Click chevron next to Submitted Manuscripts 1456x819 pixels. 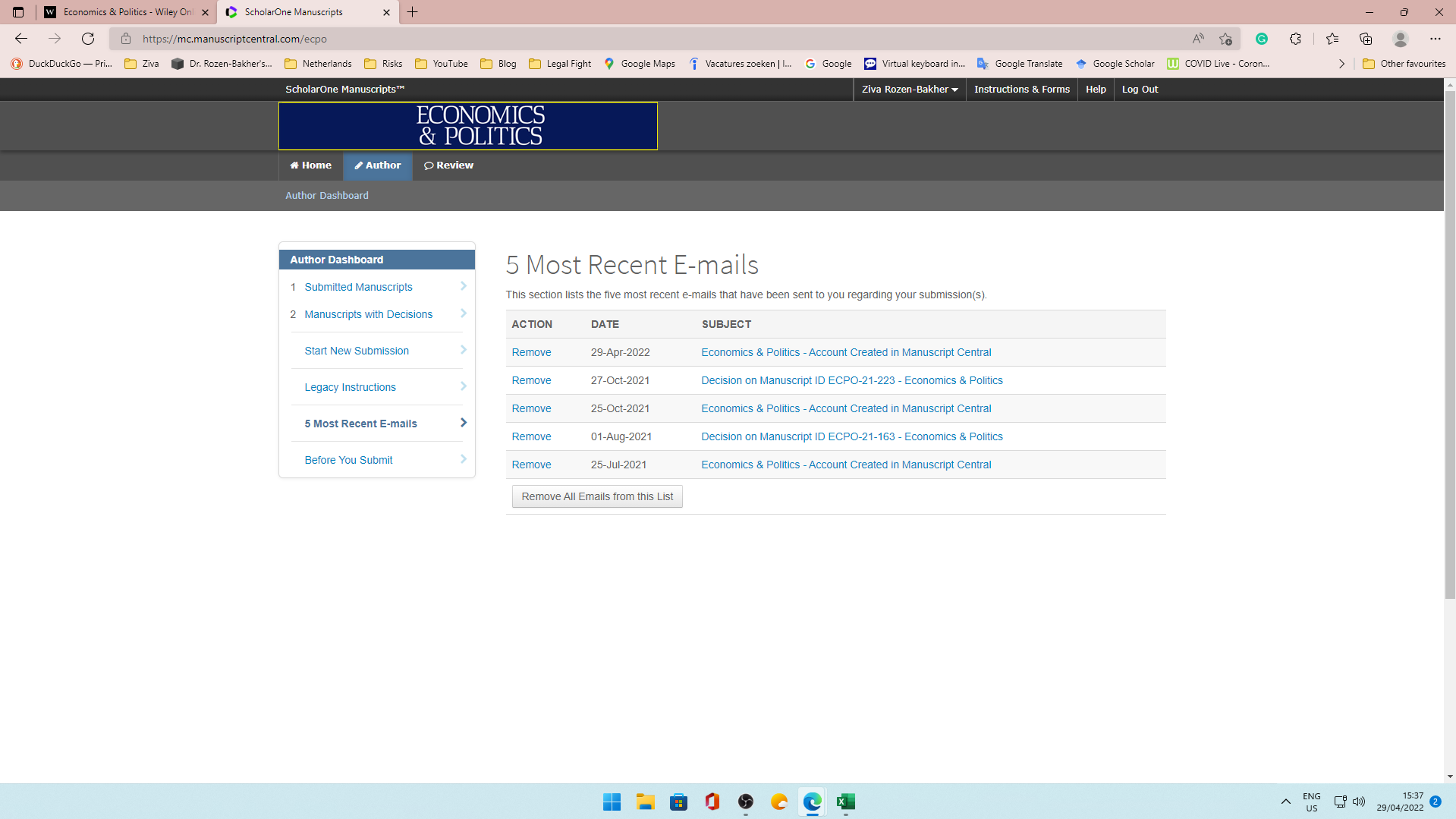pyautogui.click(x=464, y=286)
